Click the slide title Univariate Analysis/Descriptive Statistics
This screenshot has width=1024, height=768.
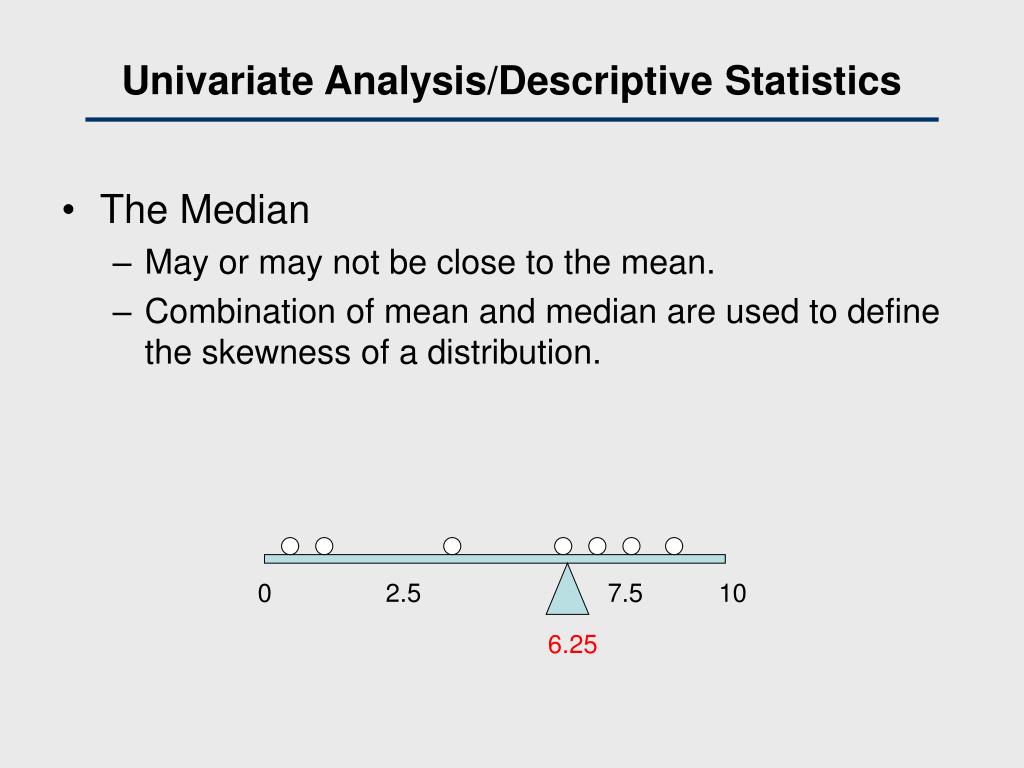coord(511,81)
